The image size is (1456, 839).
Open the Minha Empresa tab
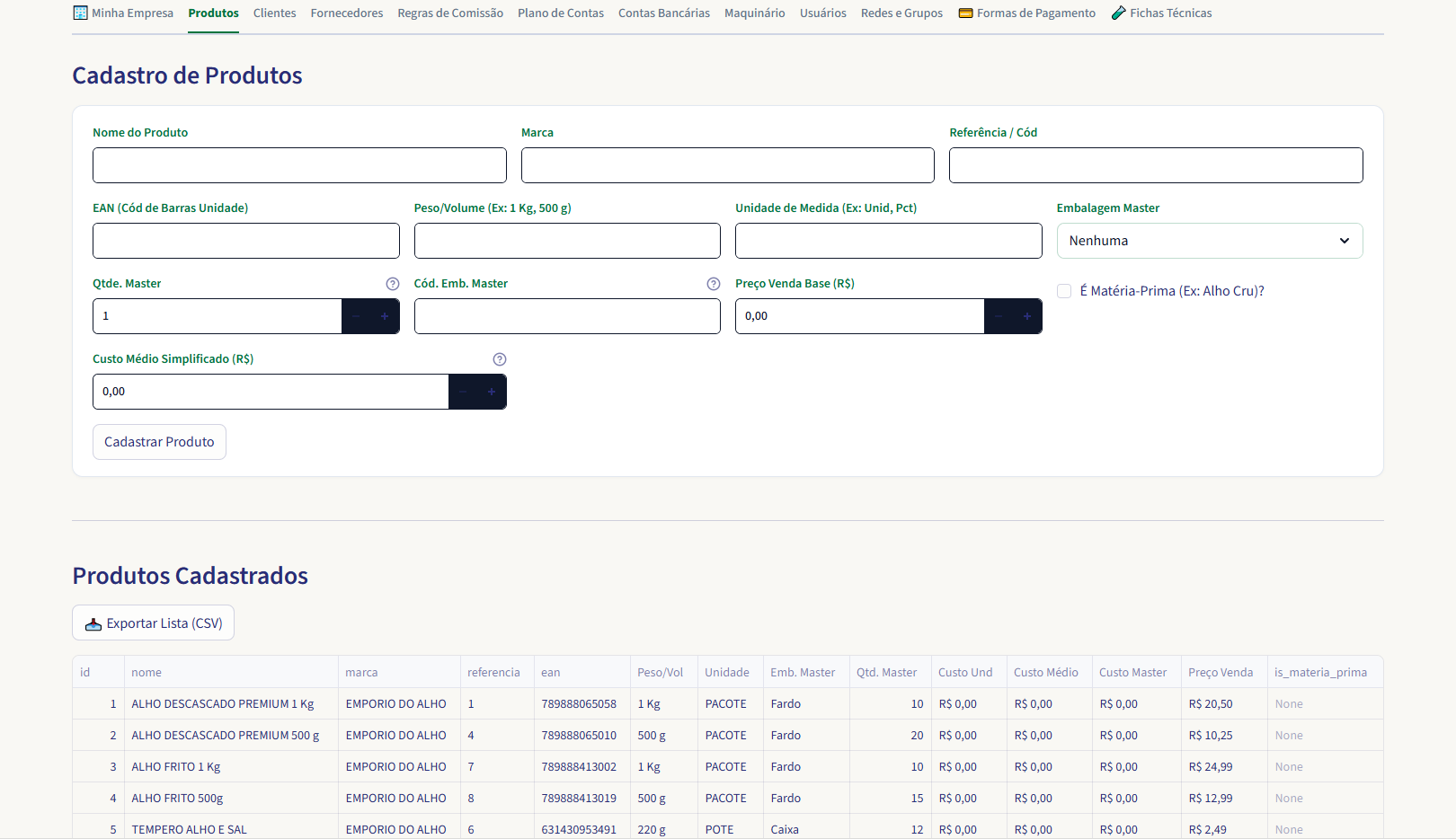123,13
